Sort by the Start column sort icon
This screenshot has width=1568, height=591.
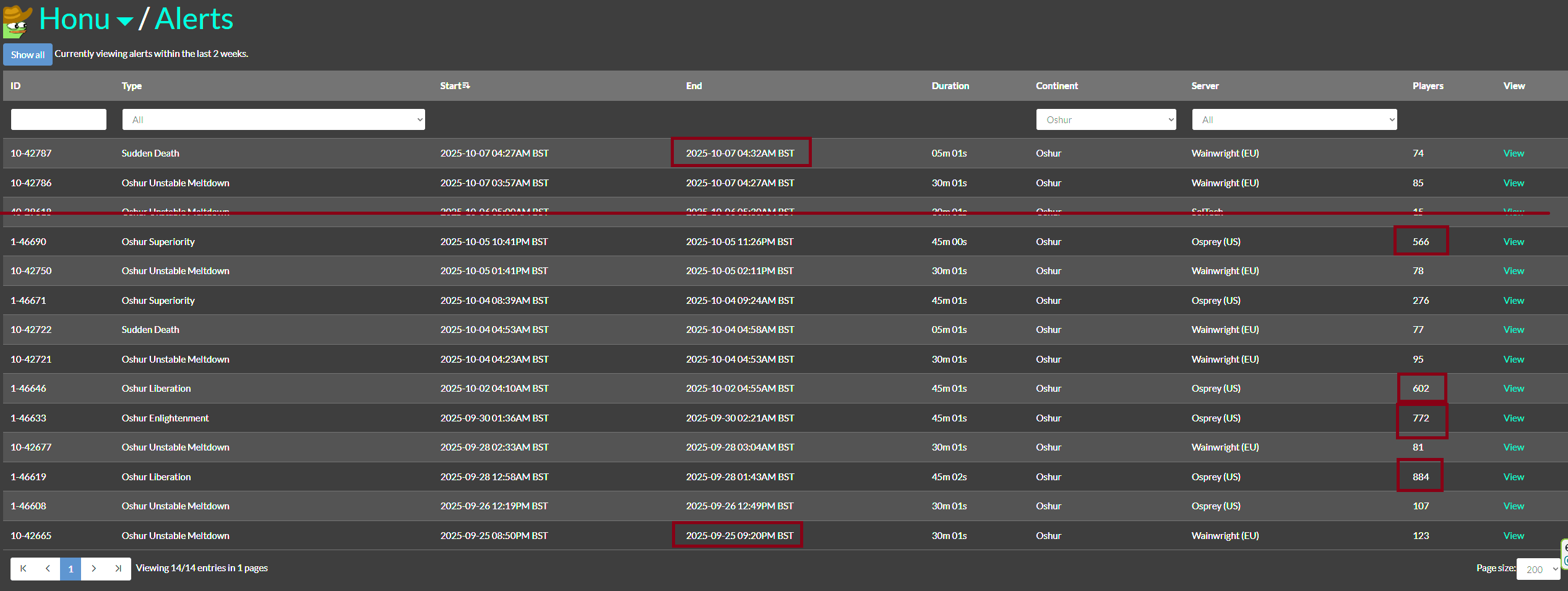pos(466,85)
